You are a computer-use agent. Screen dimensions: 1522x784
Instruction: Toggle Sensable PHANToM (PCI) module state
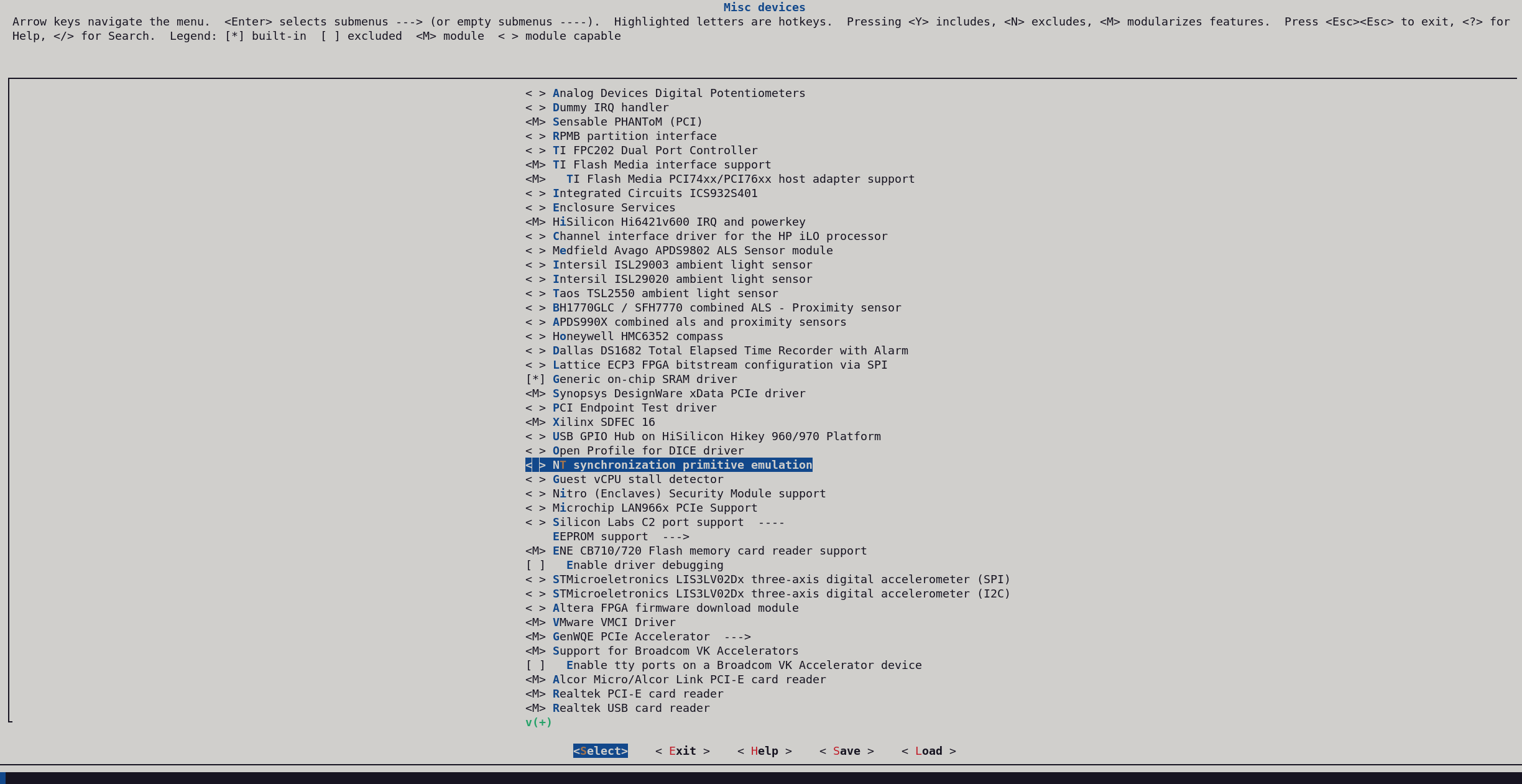[535, 122]
